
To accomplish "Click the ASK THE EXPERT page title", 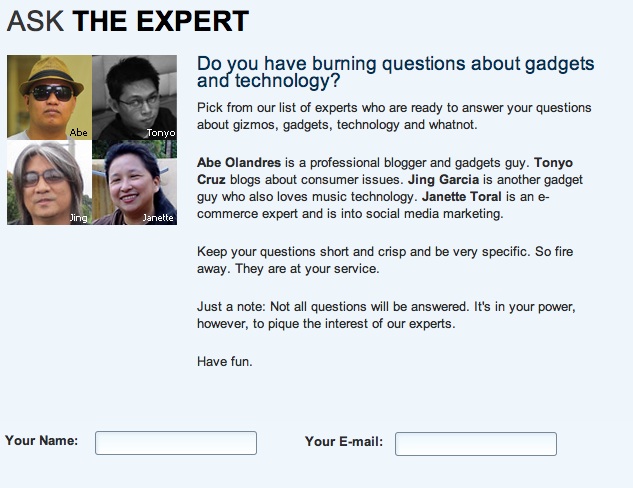I will [128, 21].
